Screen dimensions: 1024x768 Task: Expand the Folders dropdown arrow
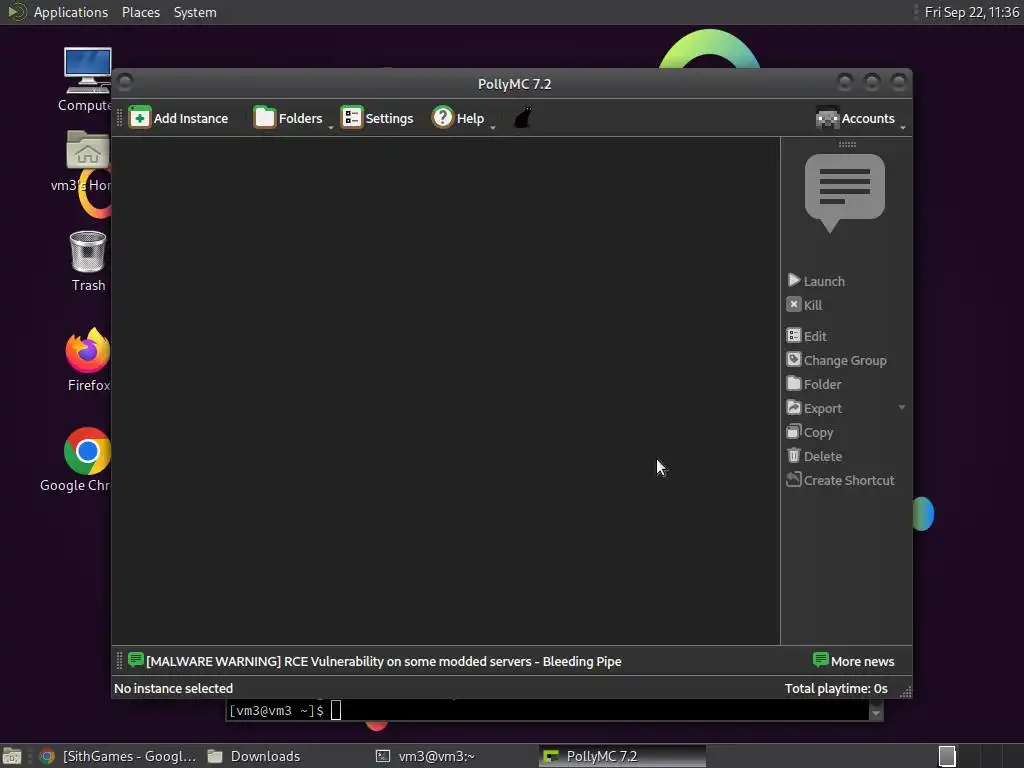(331, 126)
